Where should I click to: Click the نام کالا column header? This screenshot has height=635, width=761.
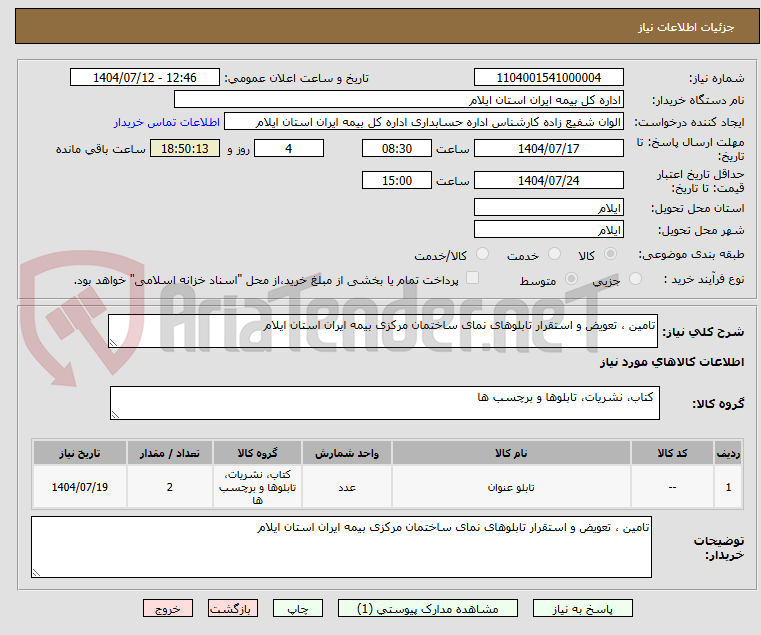[511, 453]
